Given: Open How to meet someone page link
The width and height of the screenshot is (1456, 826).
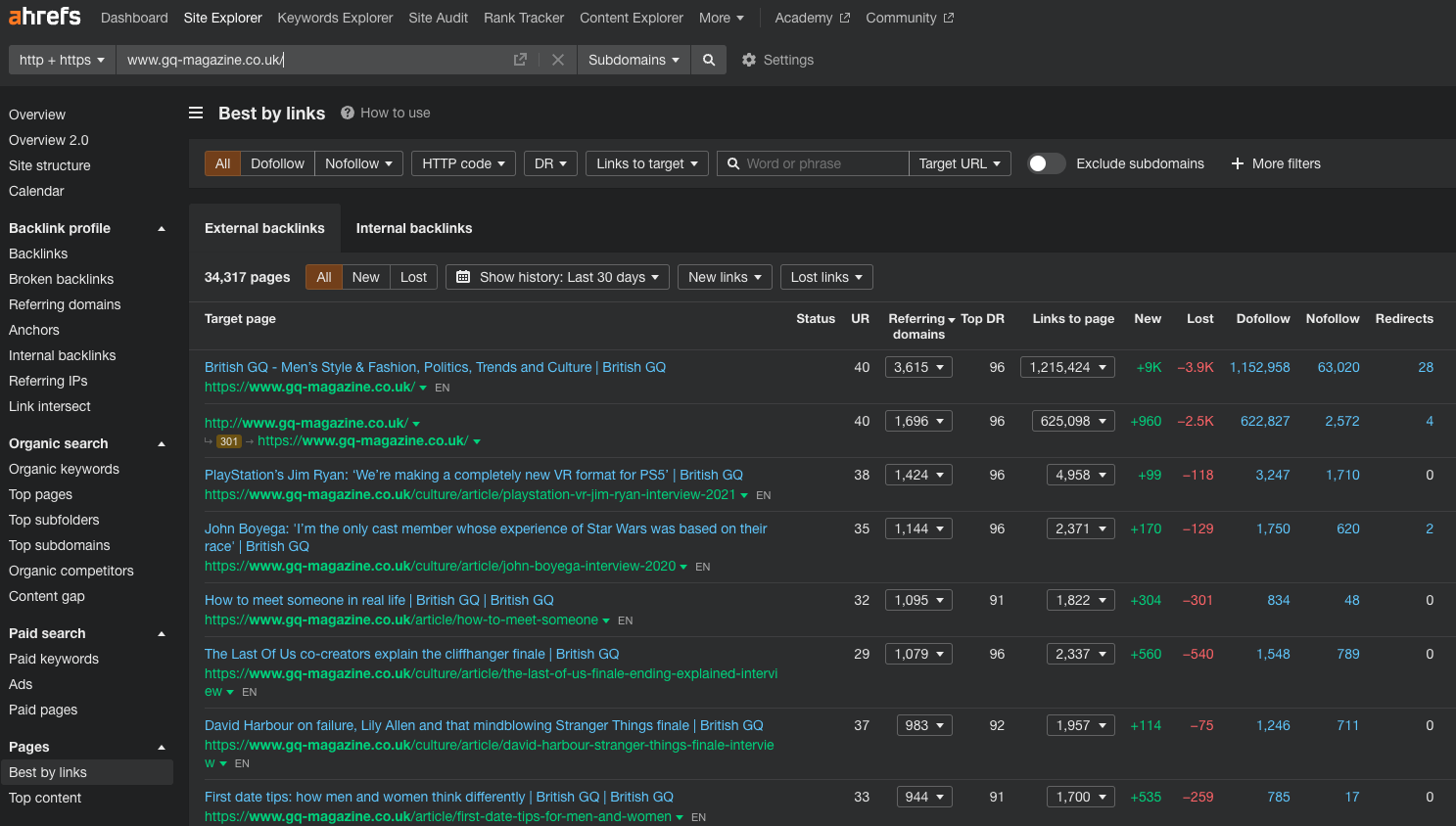Looking at the screenshot, I should point(379,600).
